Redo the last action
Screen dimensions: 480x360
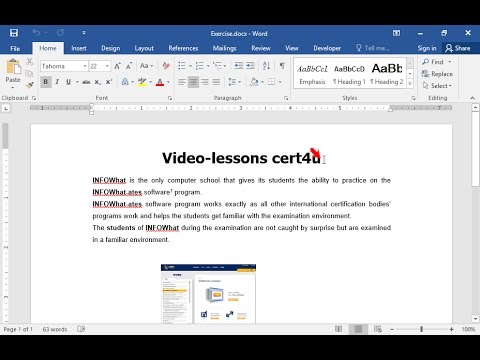[60, 33]
